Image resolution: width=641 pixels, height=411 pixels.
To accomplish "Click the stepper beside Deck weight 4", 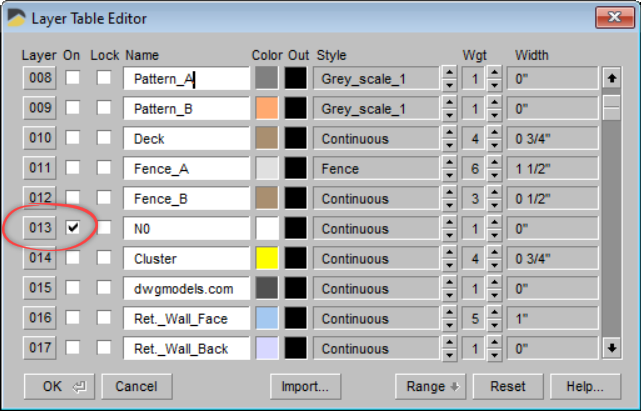I will [495, 139].
